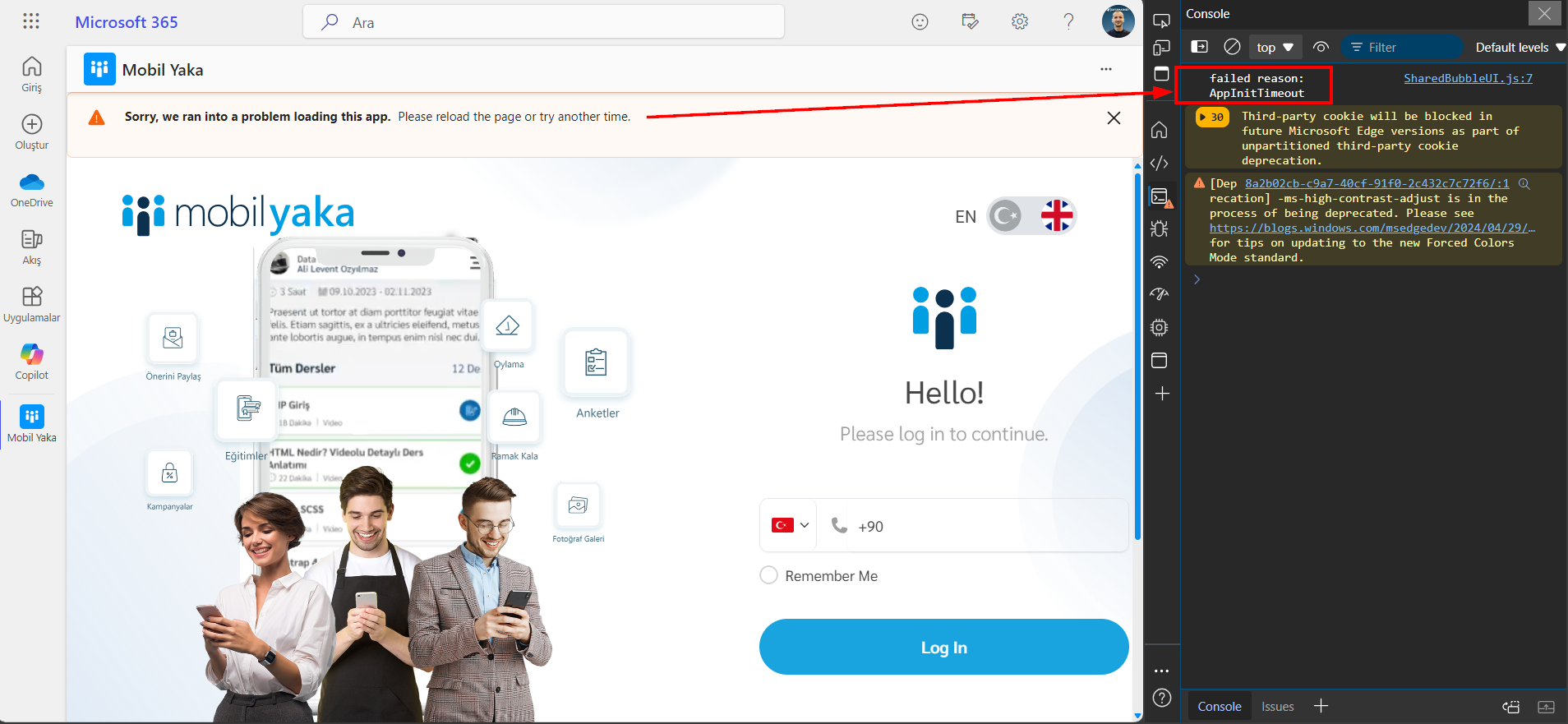Add more tools in DevTools activity bar
This screenshot has height=724, width=1568.
(x=1162, y=394)
